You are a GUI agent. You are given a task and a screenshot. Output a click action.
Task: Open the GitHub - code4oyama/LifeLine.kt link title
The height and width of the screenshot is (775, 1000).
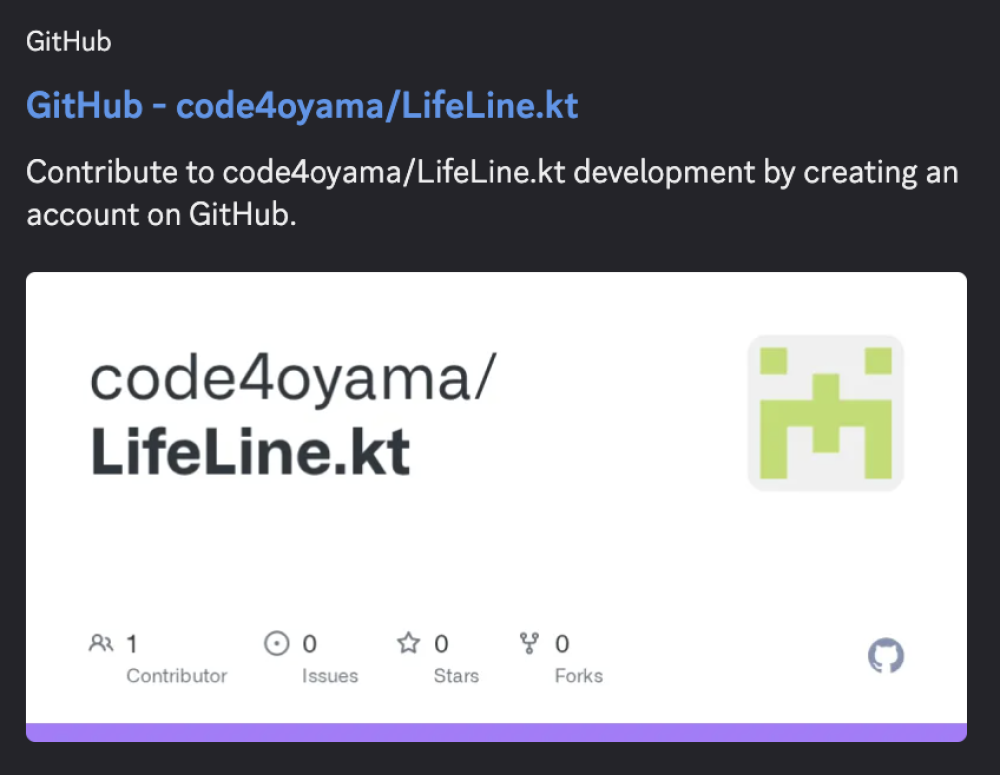302,106
